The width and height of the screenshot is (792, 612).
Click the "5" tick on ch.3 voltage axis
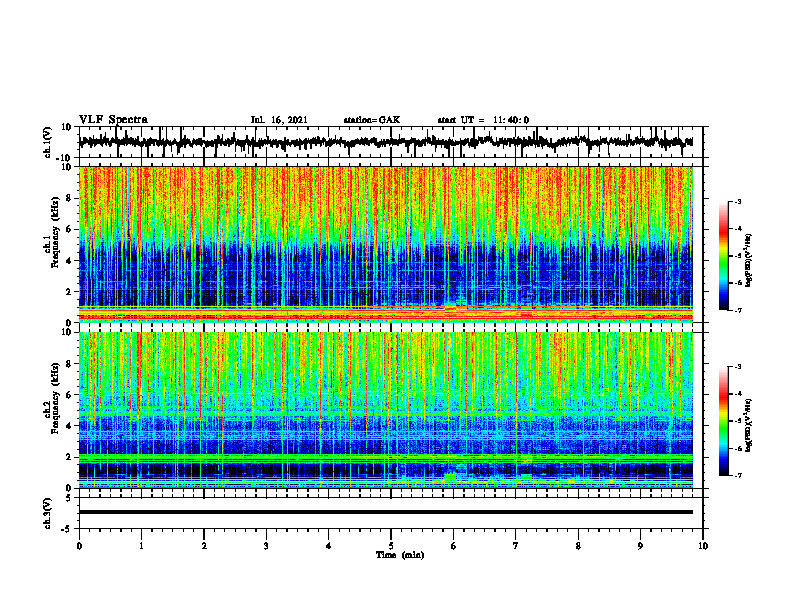(x=70, y=498)
